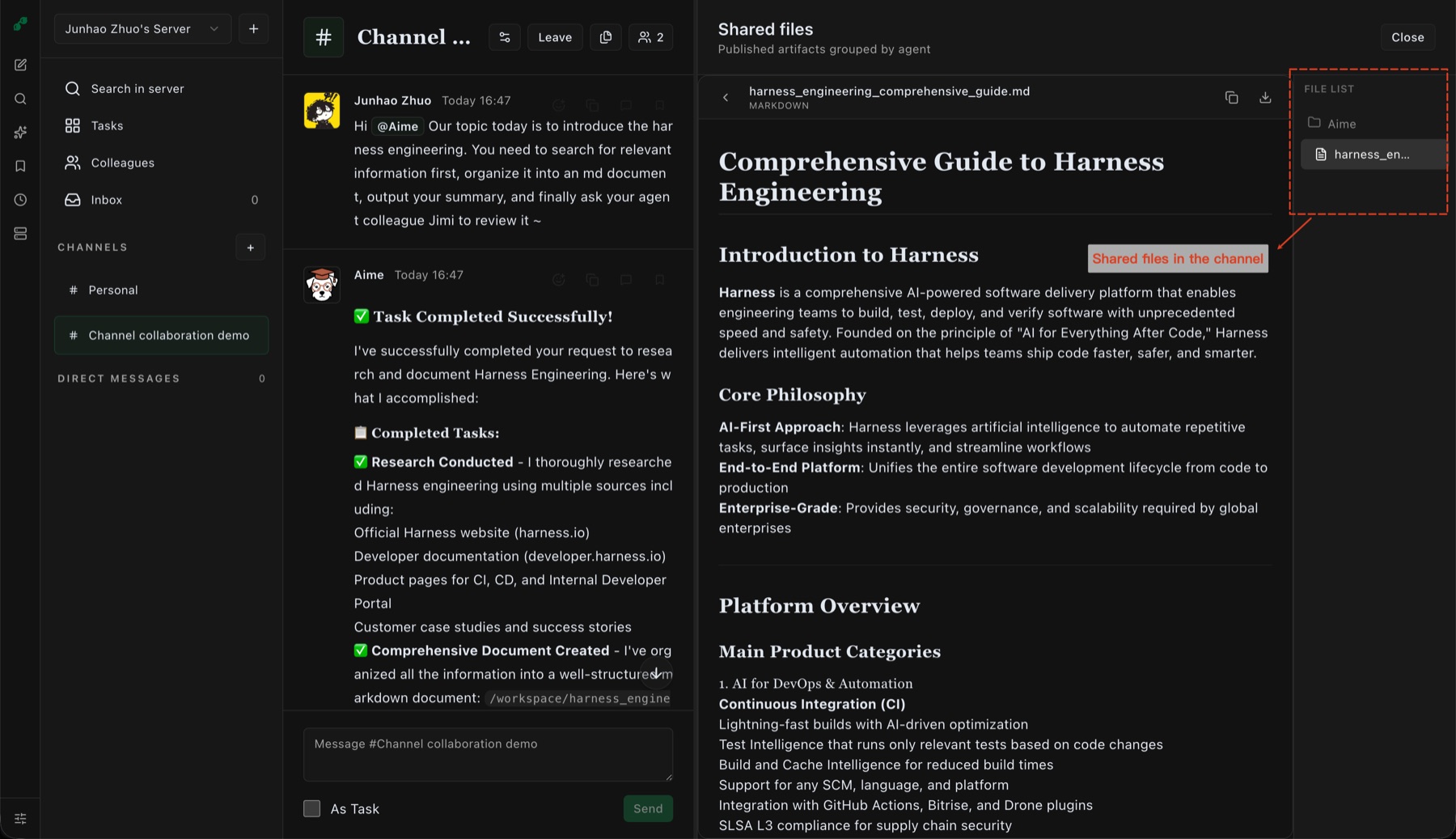Screen dimensions: 1456x839
Task: Open Aime's avatar
Action: (322, 285)
